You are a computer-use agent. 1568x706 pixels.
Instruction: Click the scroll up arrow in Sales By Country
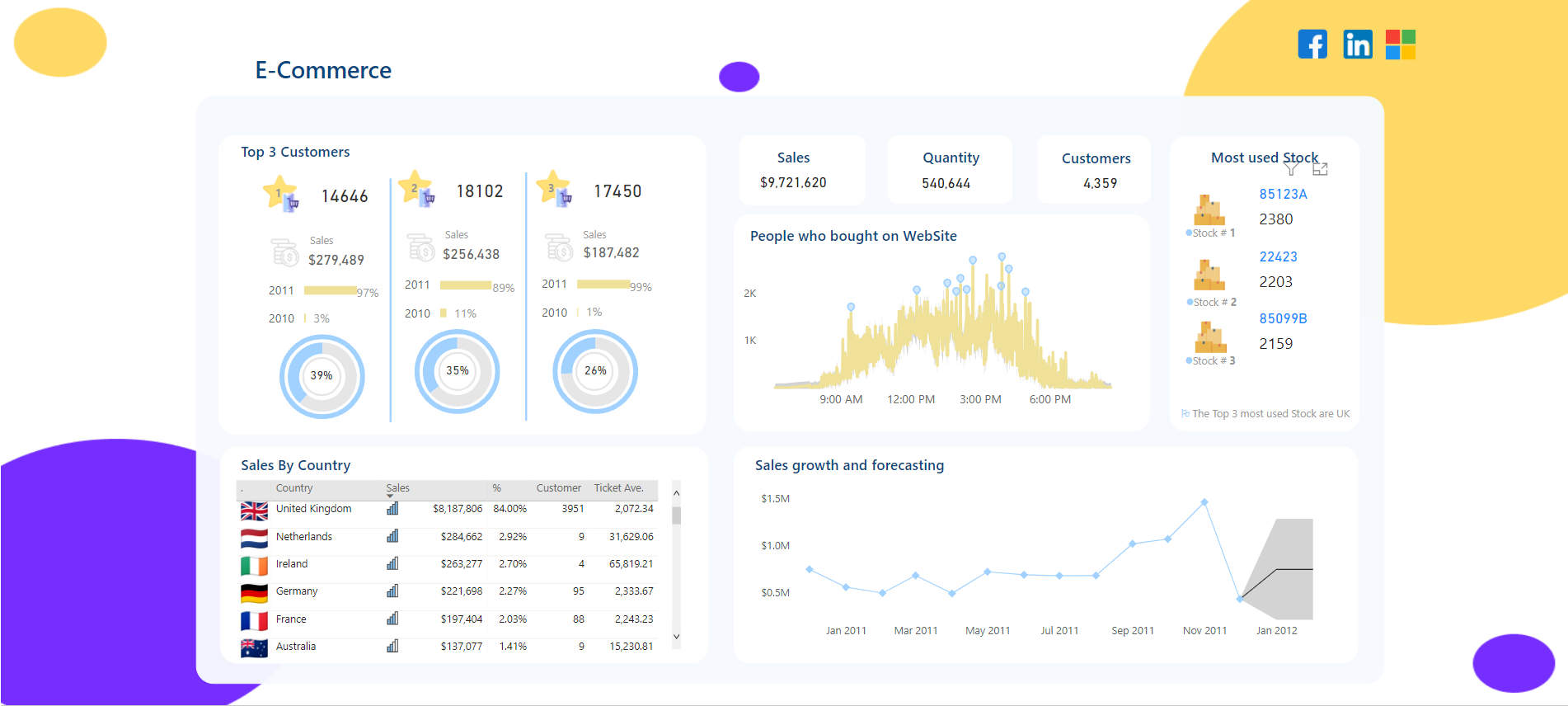pos(676,492)
